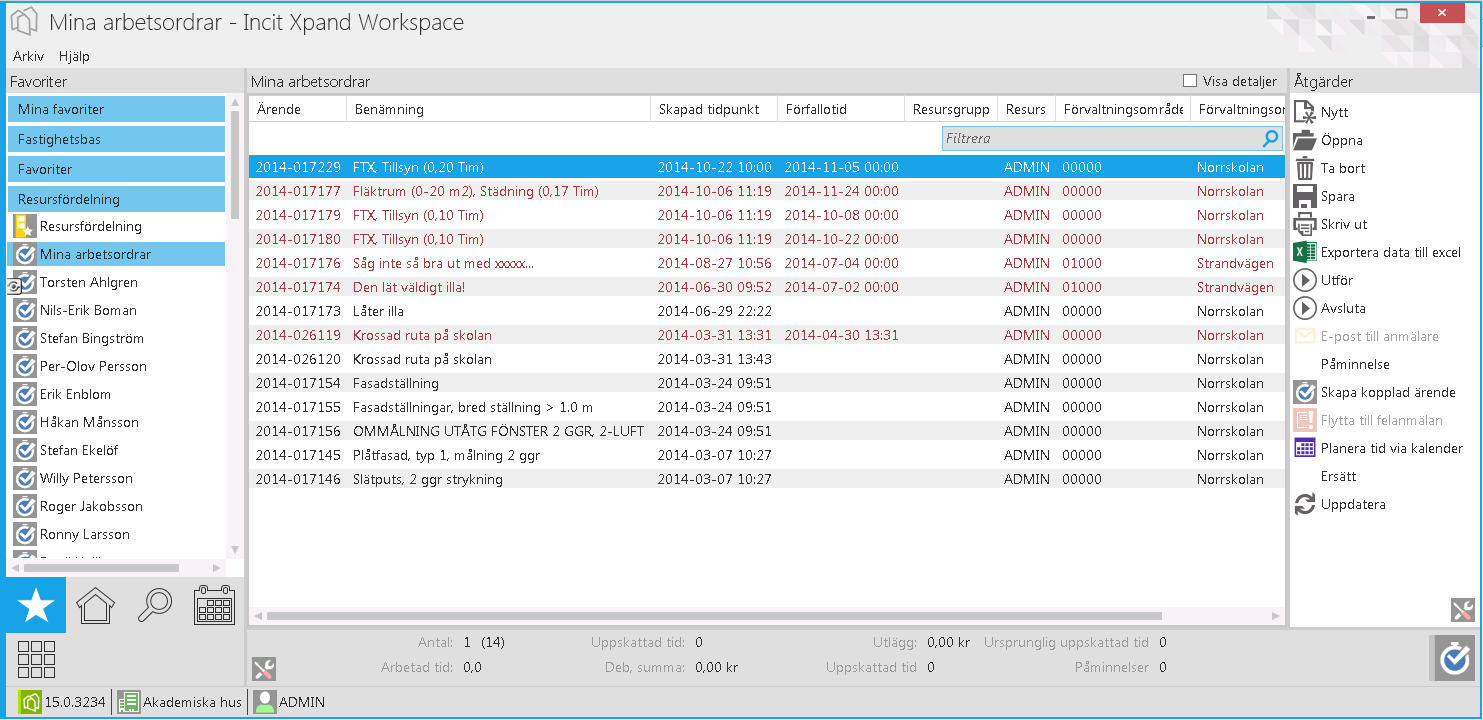Sort by the Resurs column header
Screen dimensions: 1483x720
[1026, 109]
